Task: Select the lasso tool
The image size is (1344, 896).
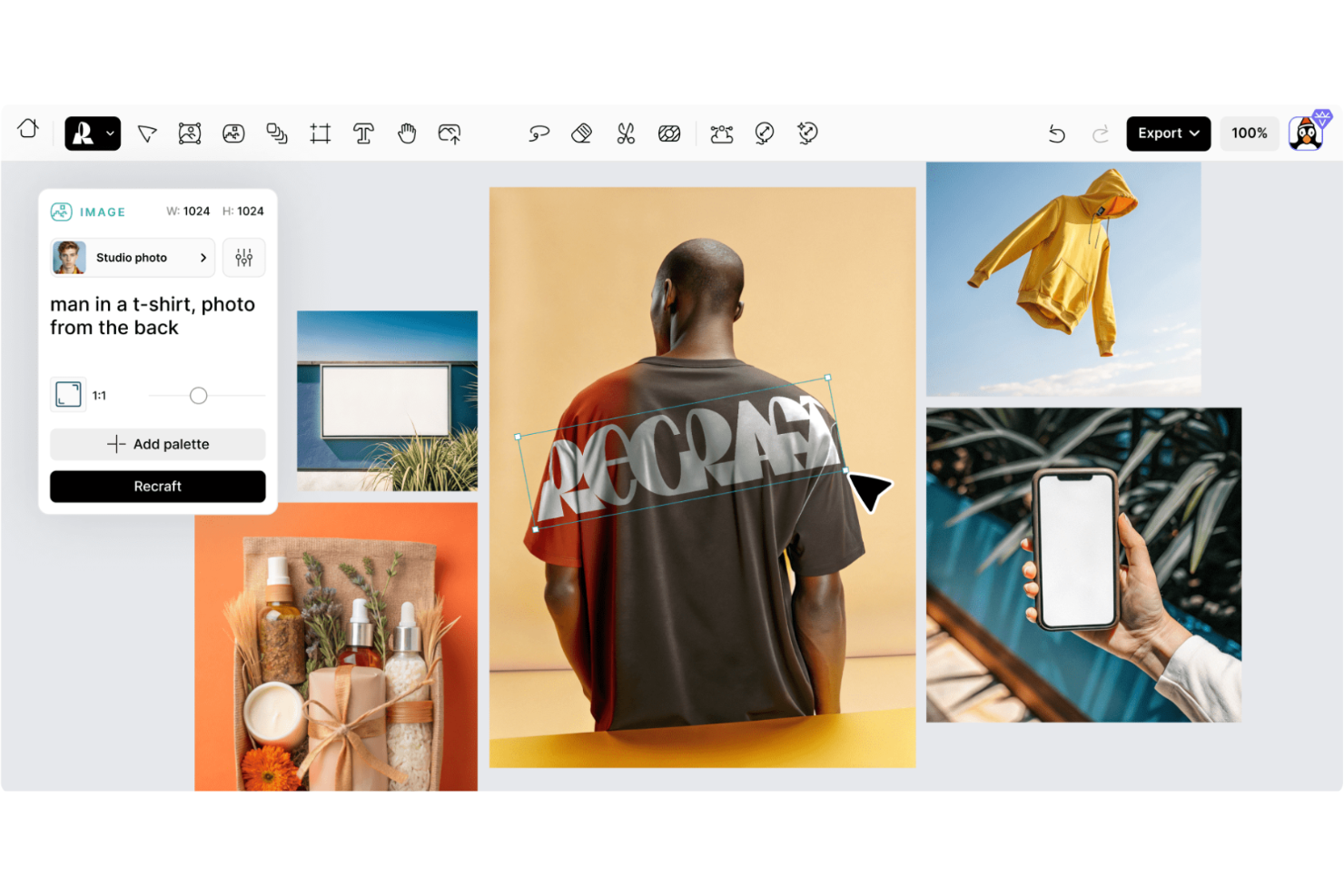Action: click(539, 134)
